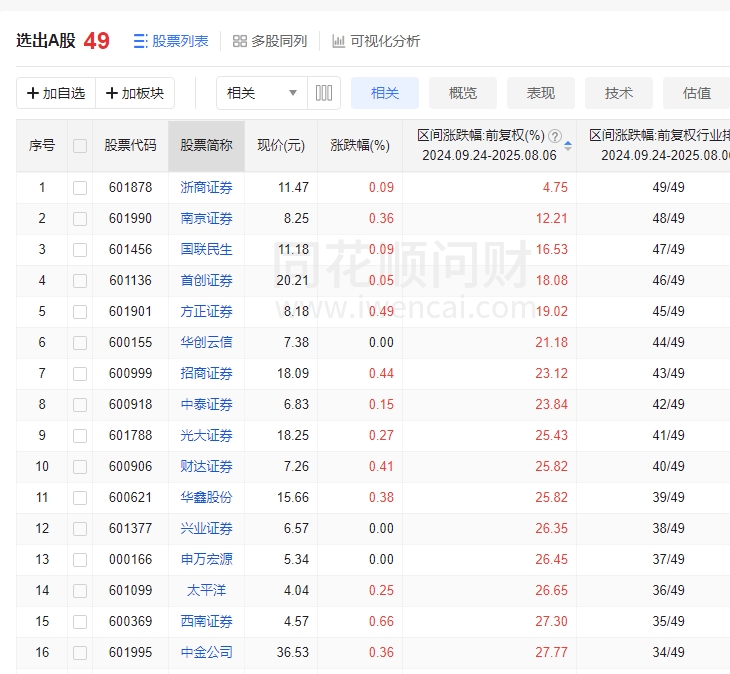Viewport: 730px width, 674px height.
Task: Select the 技术 category tab
Action: 619,93
